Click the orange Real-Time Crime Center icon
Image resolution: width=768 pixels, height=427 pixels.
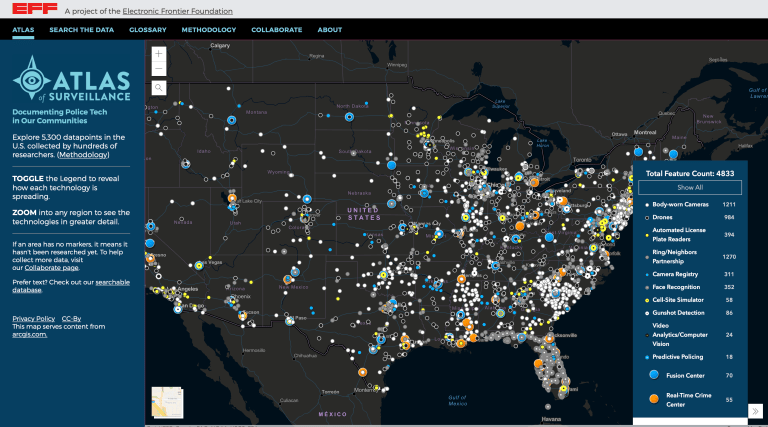coord(653,399)
